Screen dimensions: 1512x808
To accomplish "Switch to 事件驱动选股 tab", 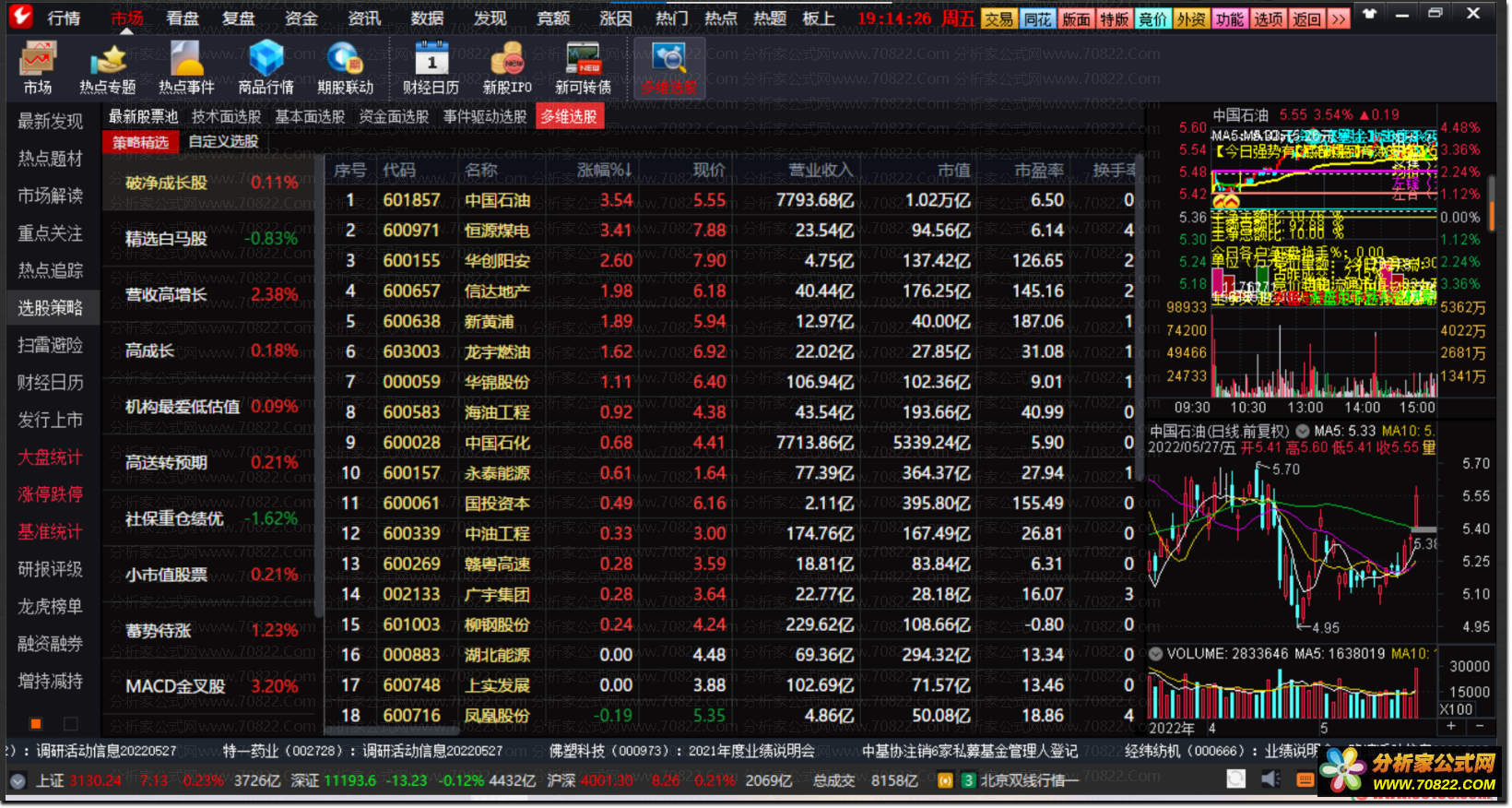I will pos(485,116).
